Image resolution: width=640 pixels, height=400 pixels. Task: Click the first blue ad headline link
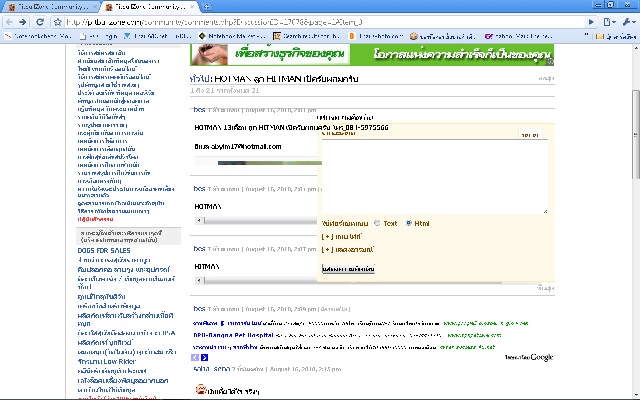point(227,323)
